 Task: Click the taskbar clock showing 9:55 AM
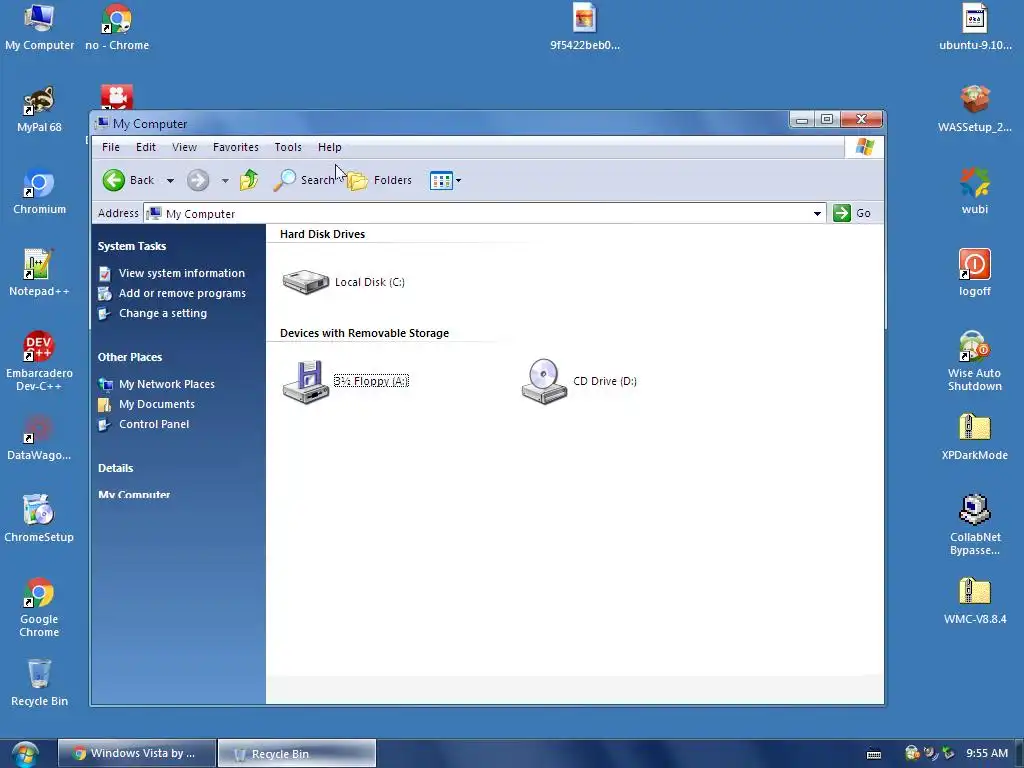point(987,753)
